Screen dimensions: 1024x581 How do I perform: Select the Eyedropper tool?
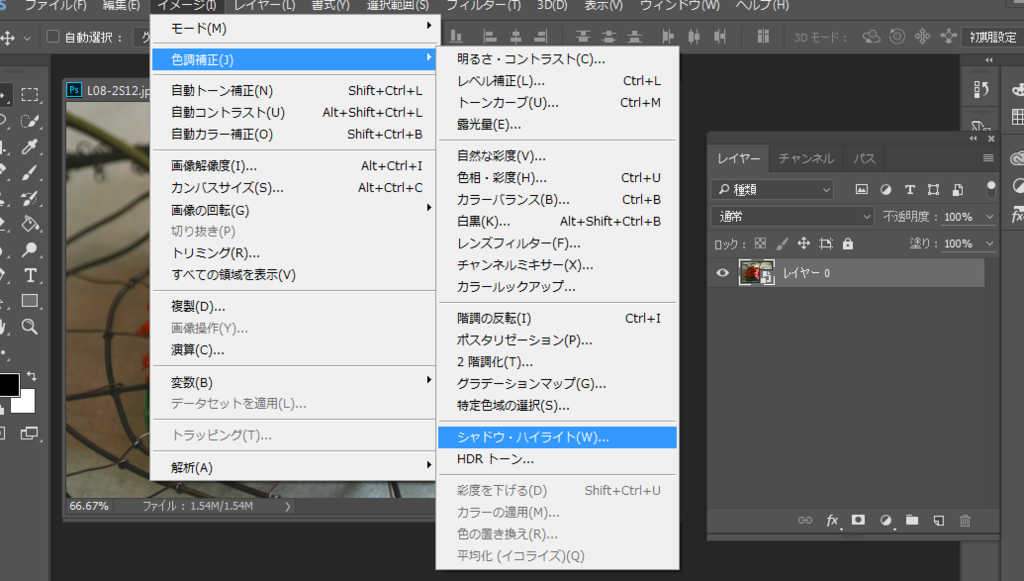click(29, 146)
